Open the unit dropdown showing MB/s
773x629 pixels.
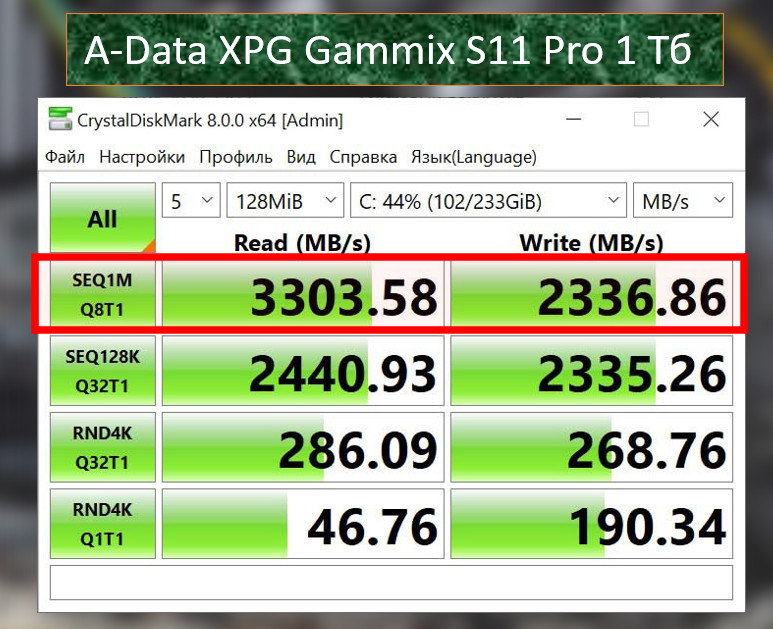click(683, 200)
